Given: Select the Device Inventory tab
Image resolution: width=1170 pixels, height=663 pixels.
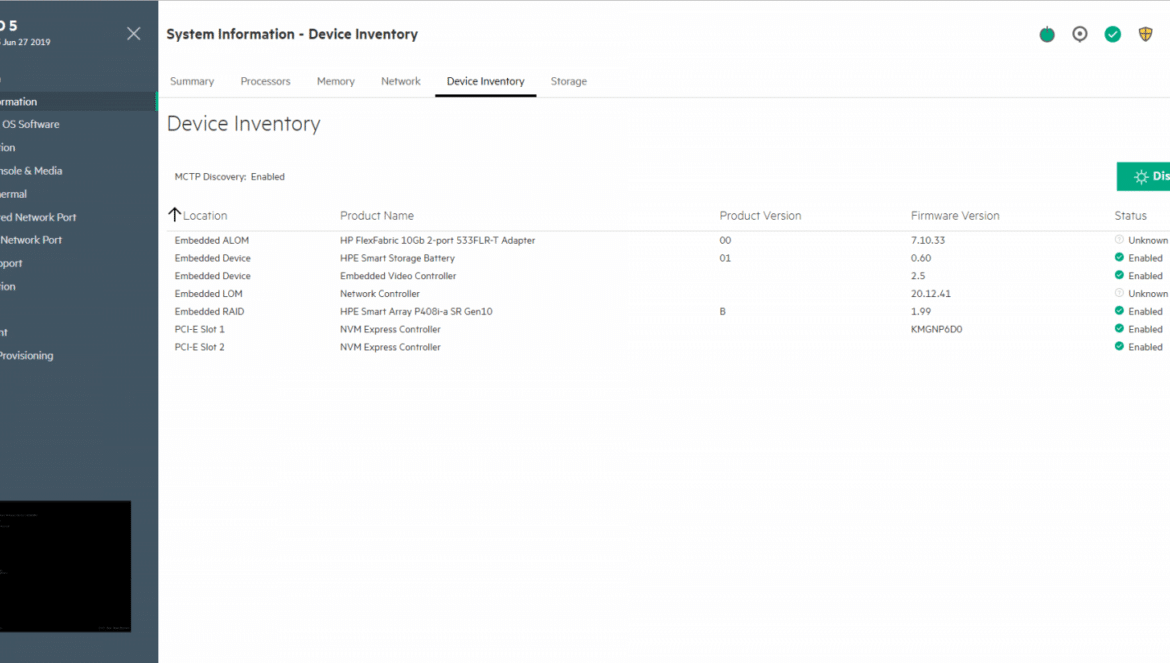Looking at the screenshot, I should click(x=486, y=81).
